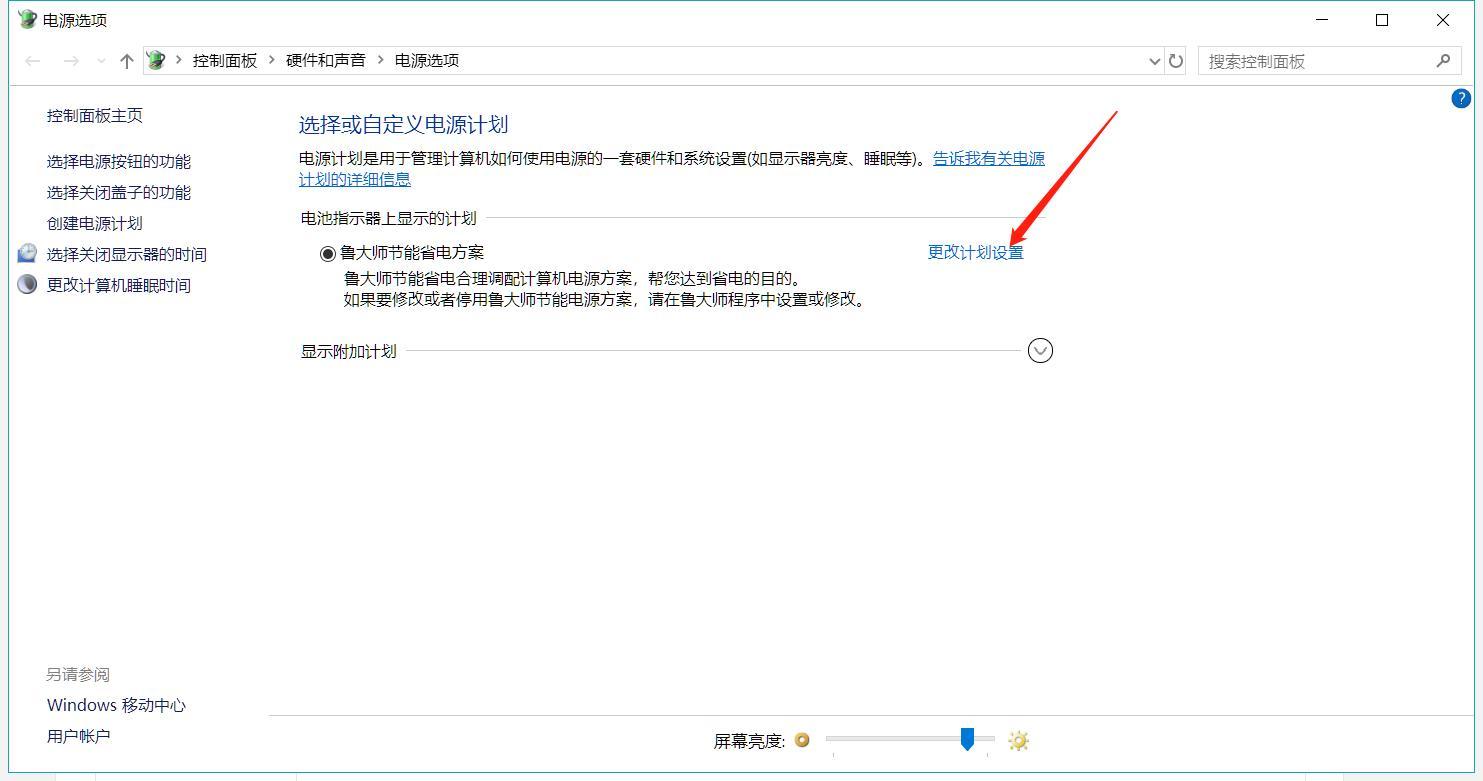Viewport: 1483px width, 781px height.
Task: Click the 电池指示器上显示的计划 label
Action: pyautogui.click(x=389, y=218)
